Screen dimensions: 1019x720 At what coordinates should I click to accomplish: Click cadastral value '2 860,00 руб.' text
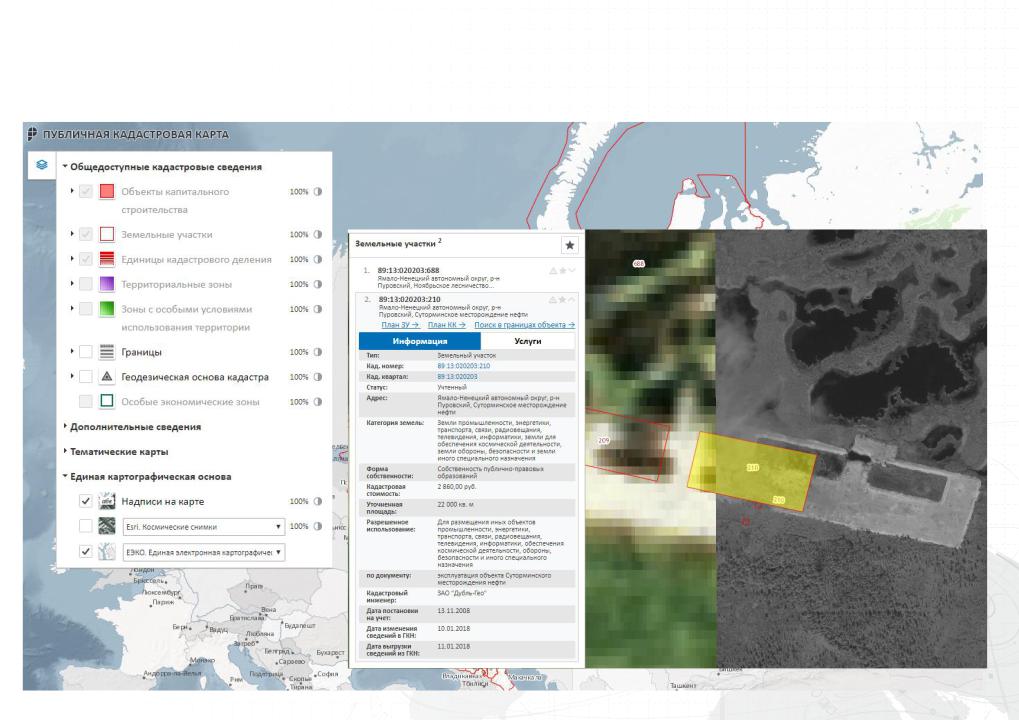click(457, 486)
